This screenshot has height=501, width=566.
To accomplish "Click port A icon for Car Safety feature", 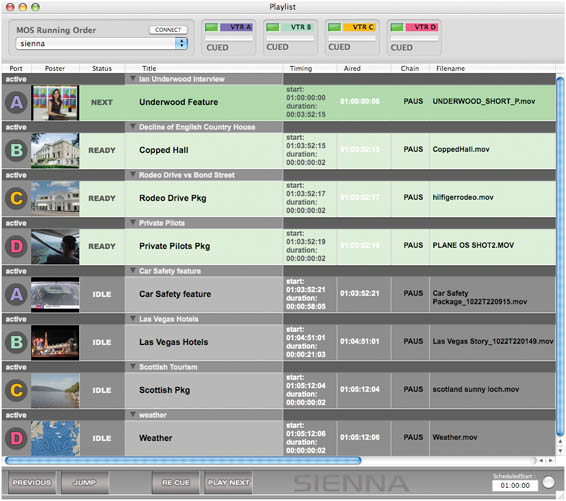I will pos(16,294).
